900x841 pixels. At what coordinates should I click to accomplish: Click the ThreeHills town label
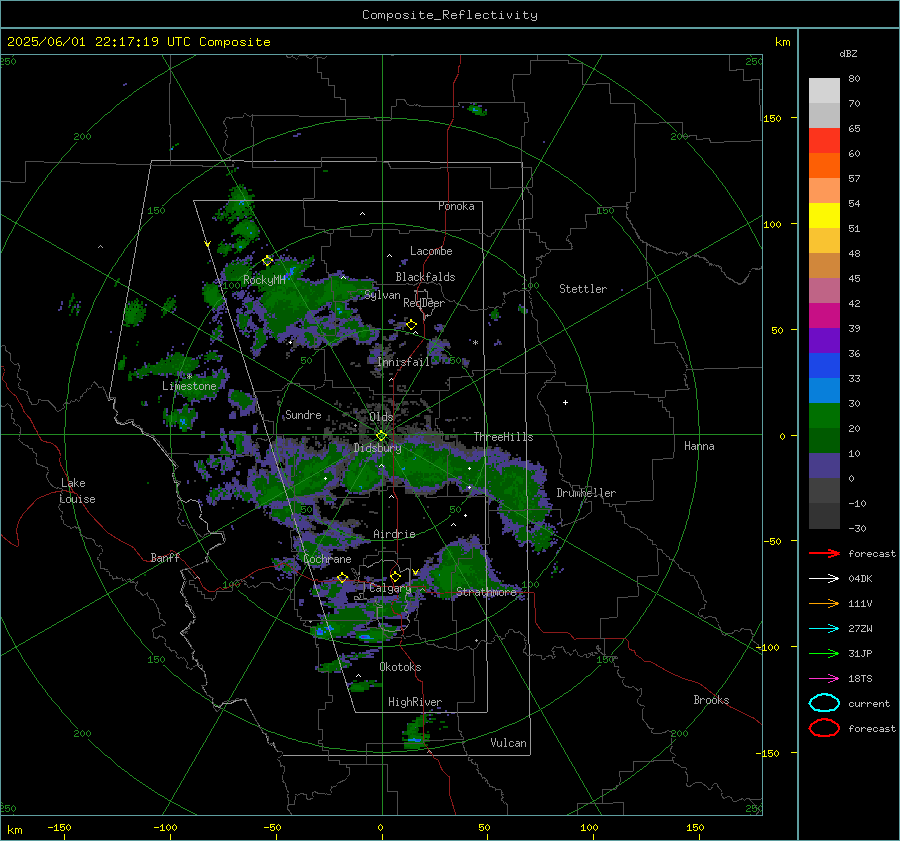(503, 437)
